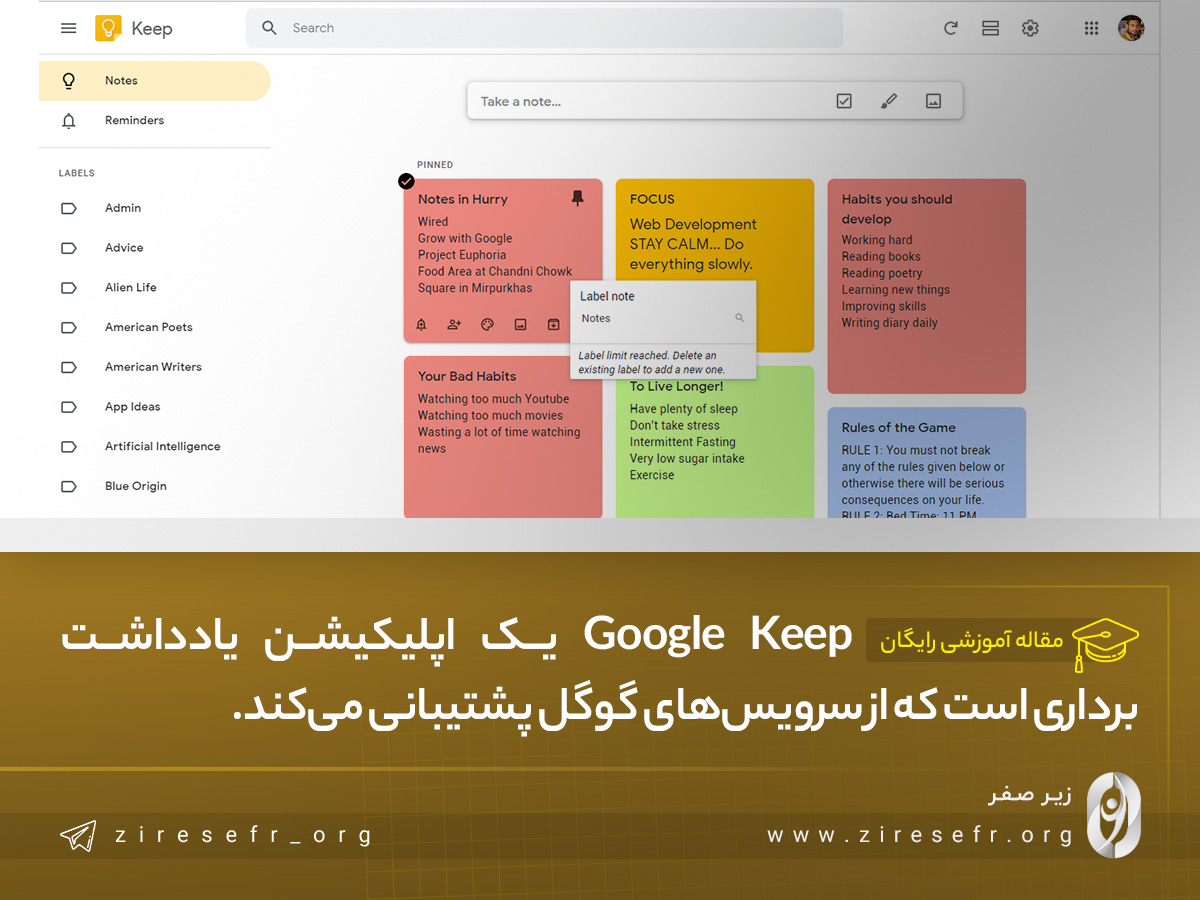1200x900 pixels.
Task: Open the Google apps grid
Action: (x=1091, y=28)
